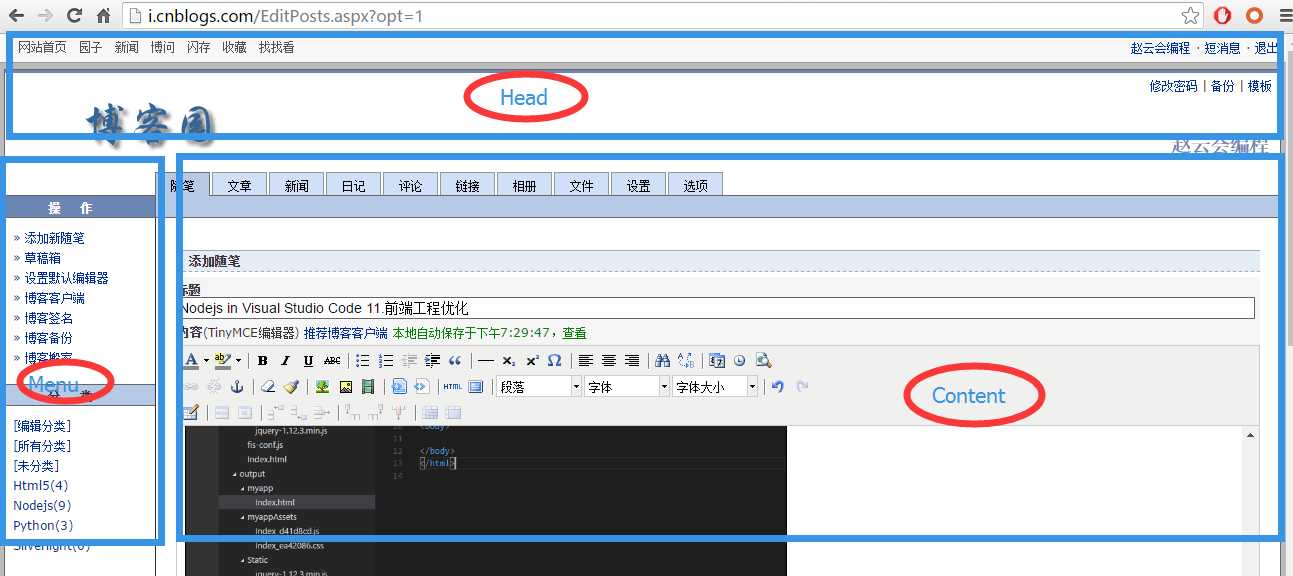Align text to the left
The height and width of the screenshot is (576, 1293).
pyautogui.click(x=586, y=360)
